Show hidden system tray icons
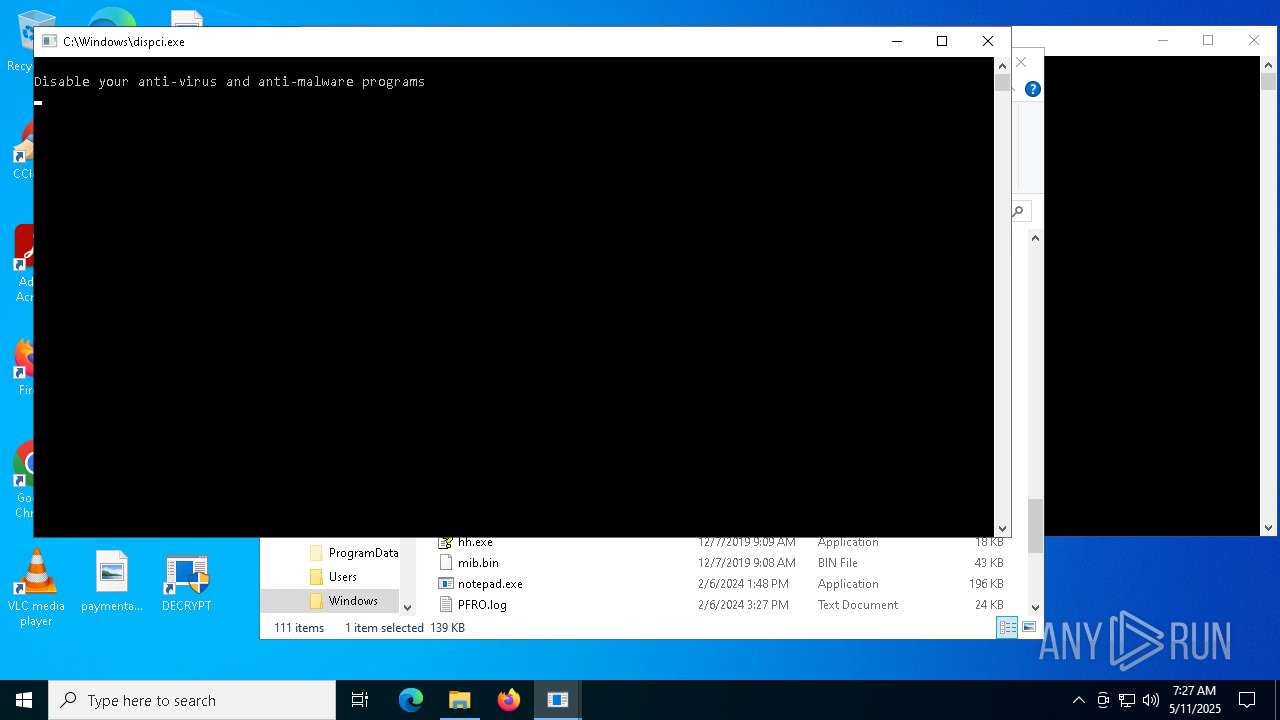 point(1078,700)
